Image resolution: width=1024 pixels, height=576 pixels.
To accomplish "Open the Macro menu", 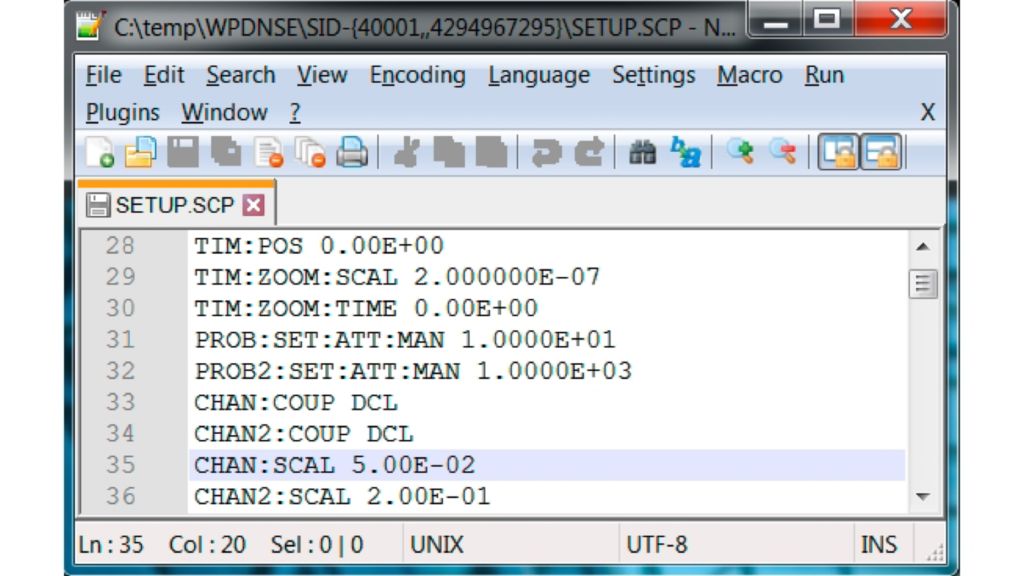I will (749, 75).
